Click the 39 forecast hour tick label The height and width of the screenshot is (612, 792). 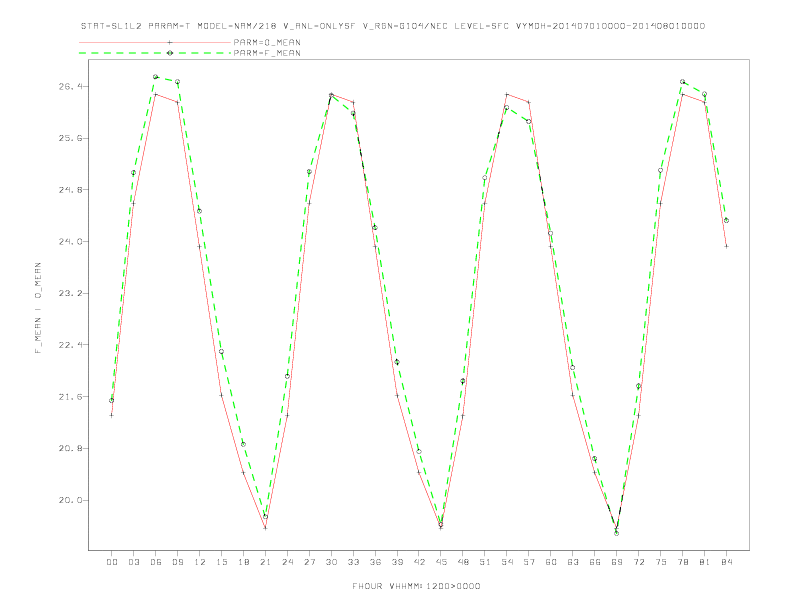[x=397, y=562]
